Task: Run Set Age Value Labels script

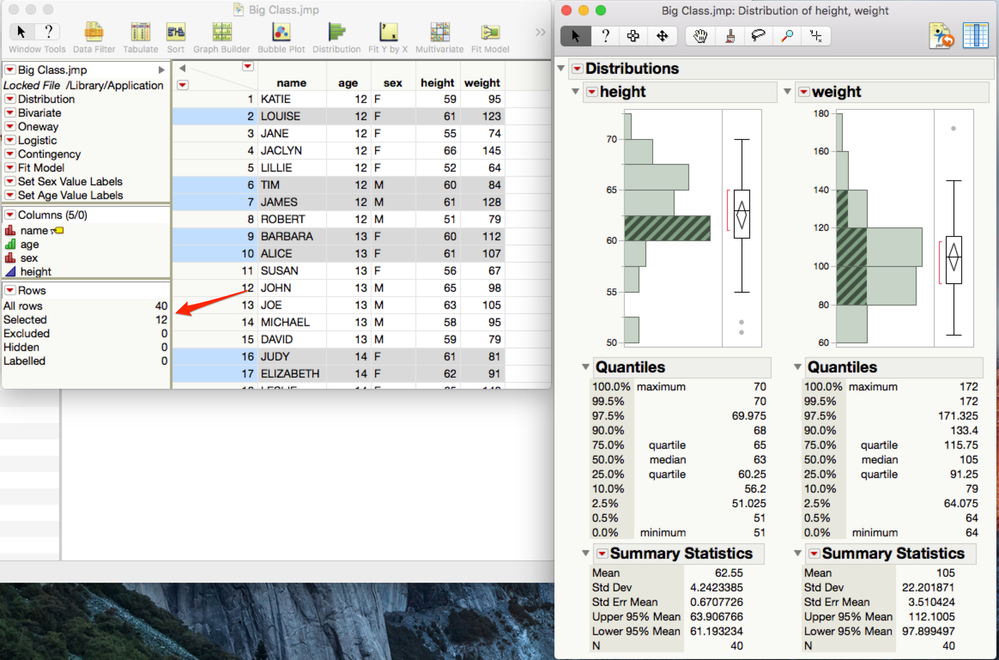Action: coord(10,196)
